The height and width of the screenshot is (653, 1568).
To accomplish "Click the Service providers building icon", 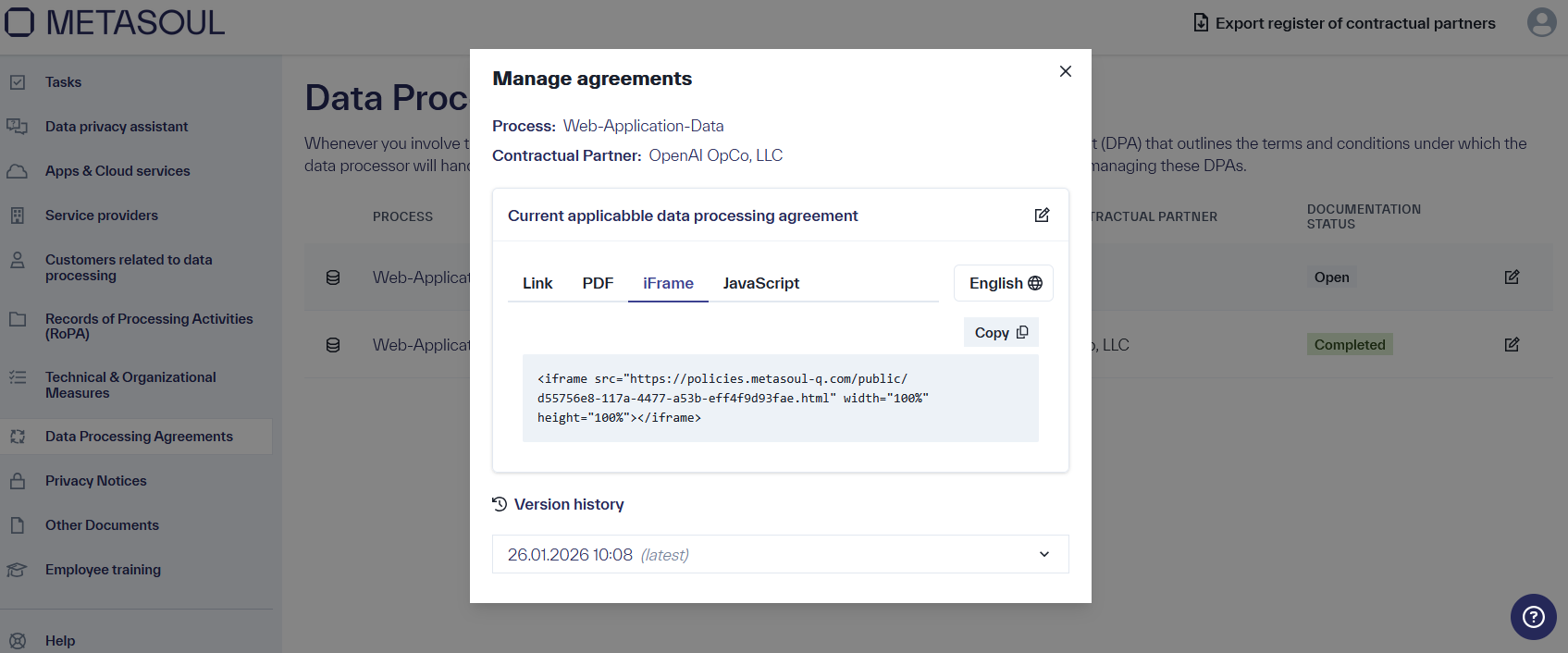I will (17, 216).
